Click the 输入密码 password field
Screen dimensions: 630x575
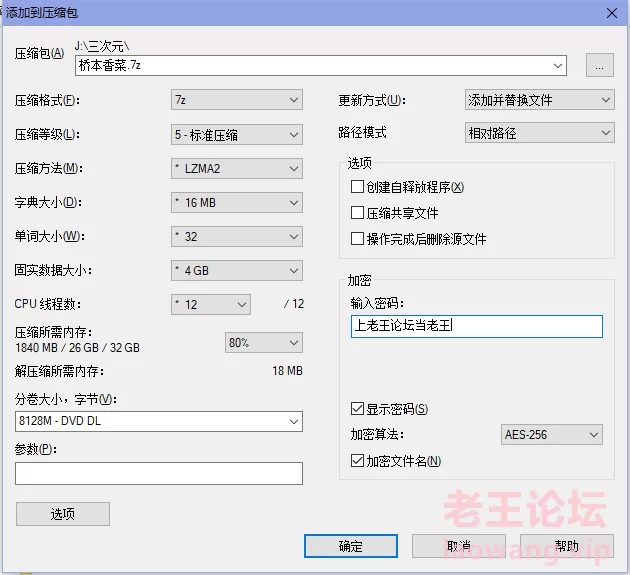477,326
